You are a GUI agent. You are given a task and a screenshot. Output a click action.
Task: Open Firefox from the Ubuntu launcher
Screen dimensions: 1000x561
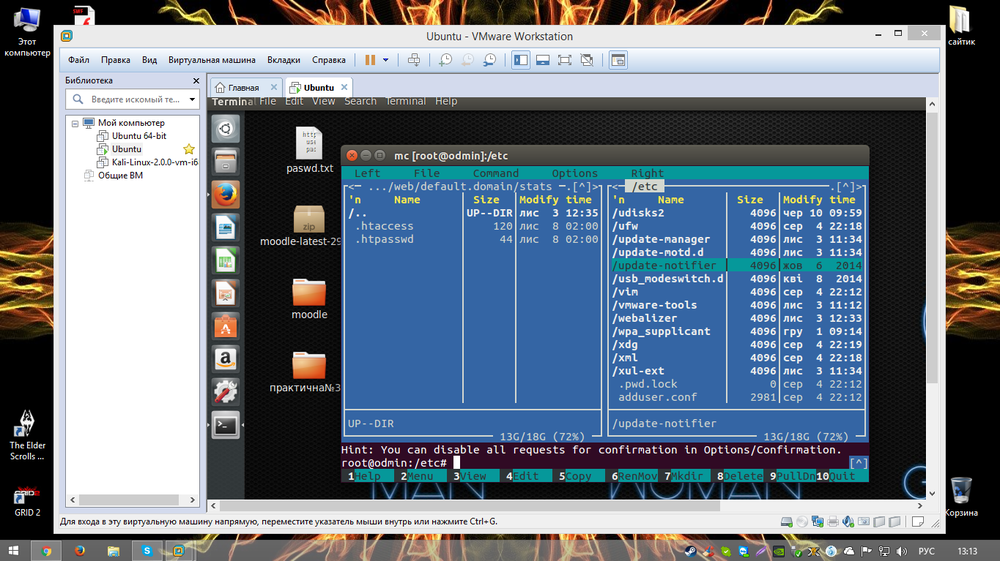pyautogui.click(x=226, y=193)
